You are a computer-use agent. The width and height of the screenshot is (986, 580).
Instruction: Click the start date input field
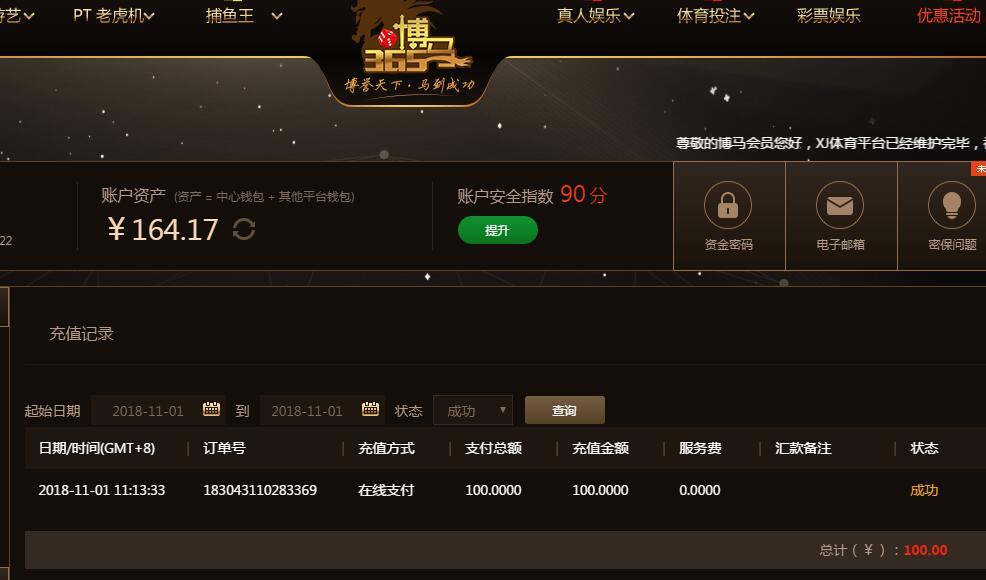point(158,411)
